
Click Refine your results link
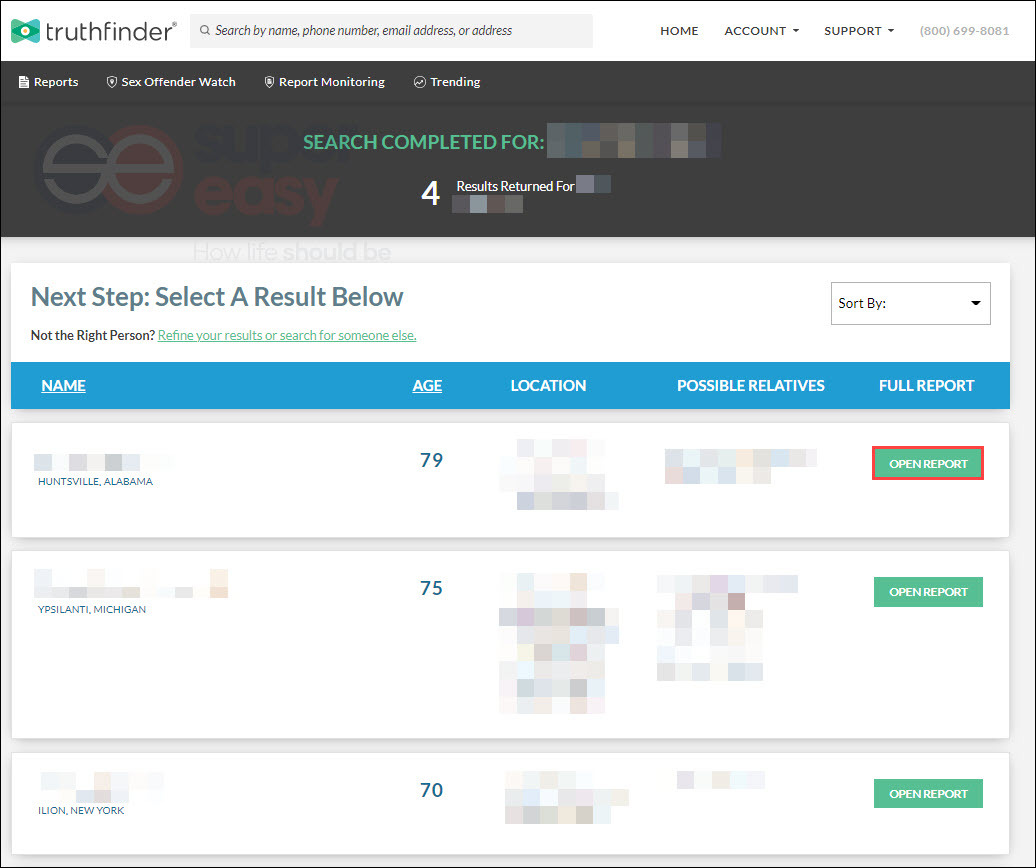click(287, 336)
